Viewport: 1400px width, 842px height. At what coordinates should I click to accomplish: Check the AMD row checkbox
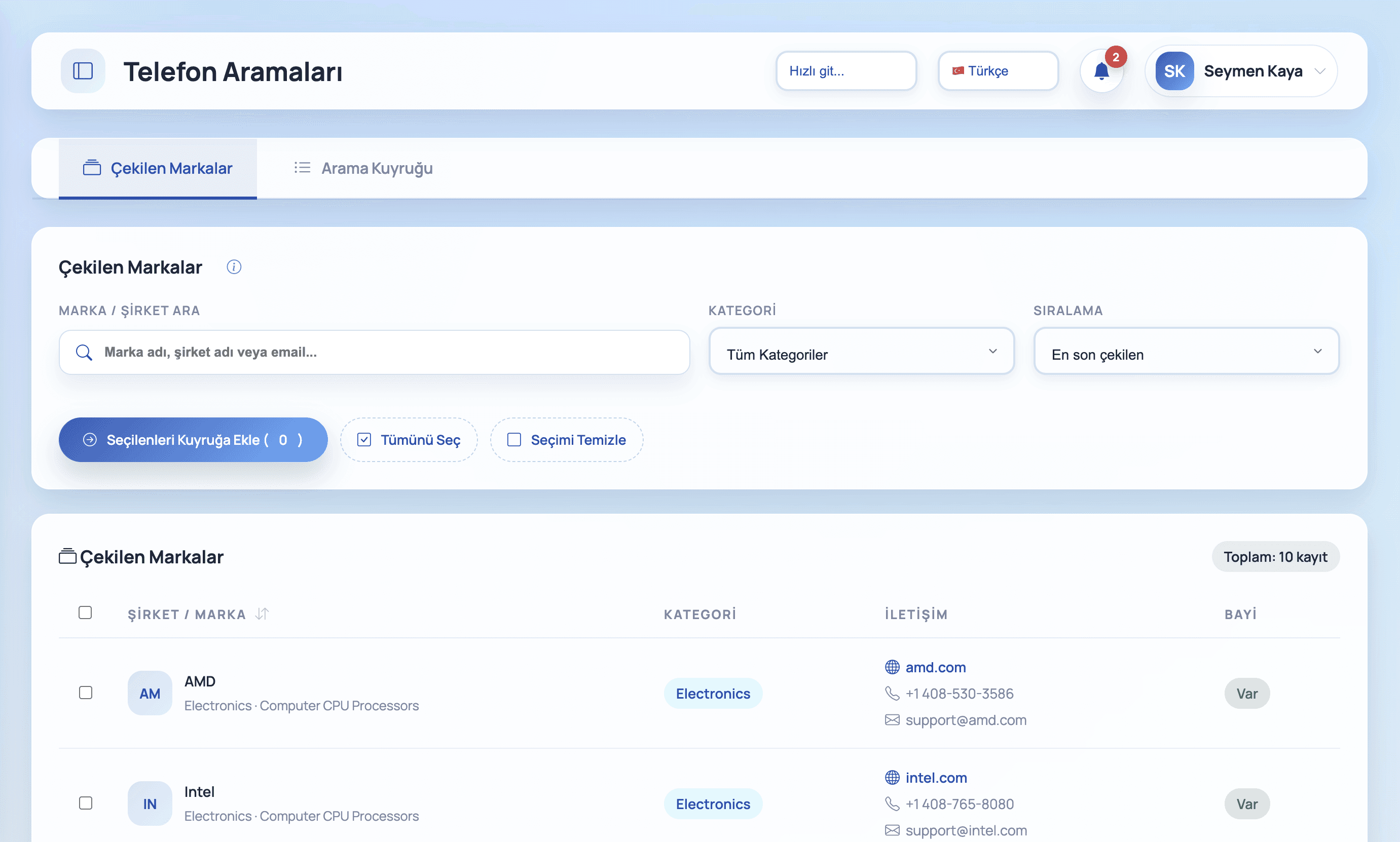[86, 693]
